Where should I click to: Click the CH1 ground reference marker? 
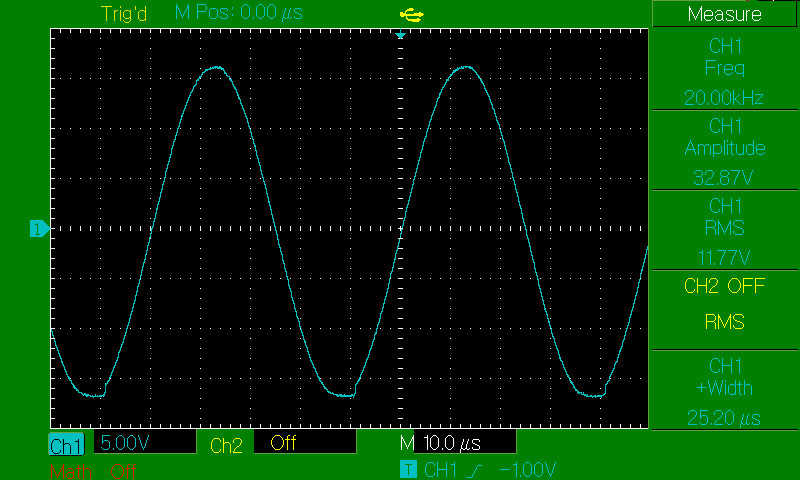[38, 230]
